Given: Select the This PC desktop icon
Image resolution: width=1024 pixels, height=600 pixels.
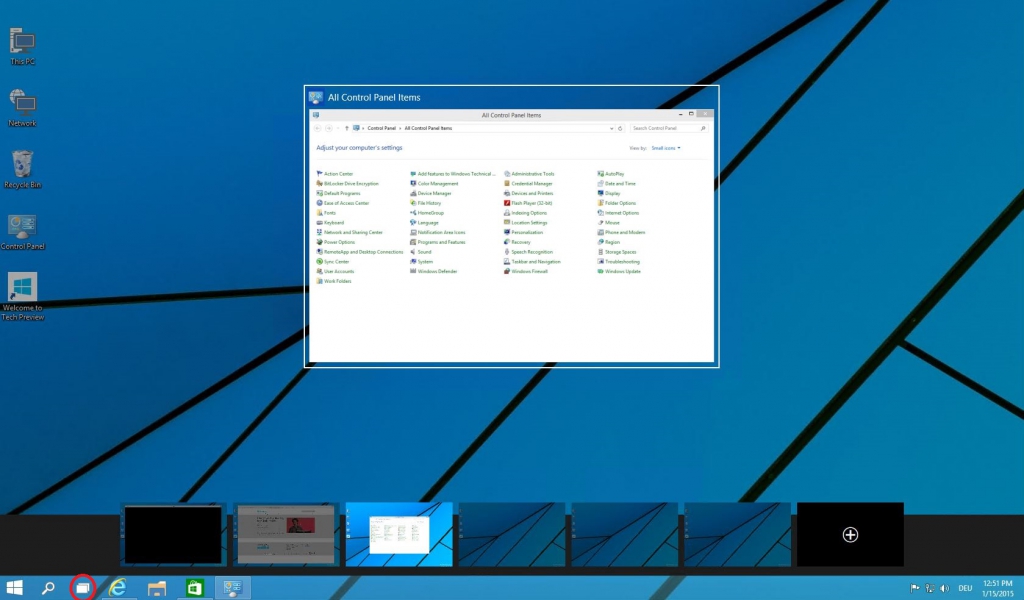Looking at the screenshot, I should (22, 46).
